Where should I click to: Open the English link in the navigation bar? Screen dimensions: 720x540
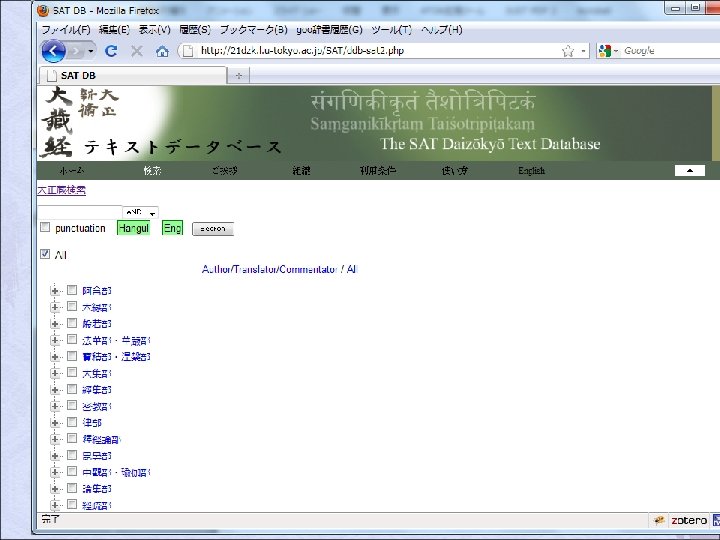[531, 170]
